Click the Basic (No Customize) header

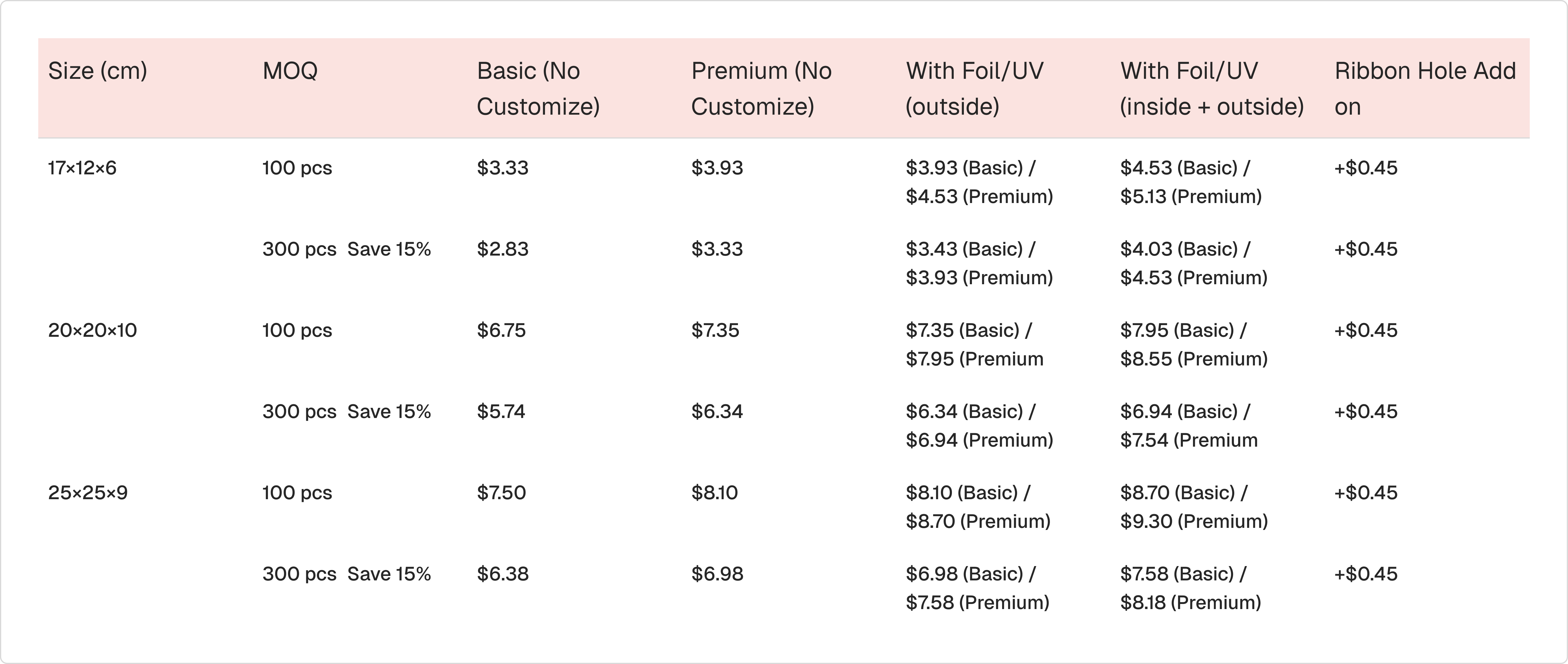pyautogui.click(x=538, y=89)
